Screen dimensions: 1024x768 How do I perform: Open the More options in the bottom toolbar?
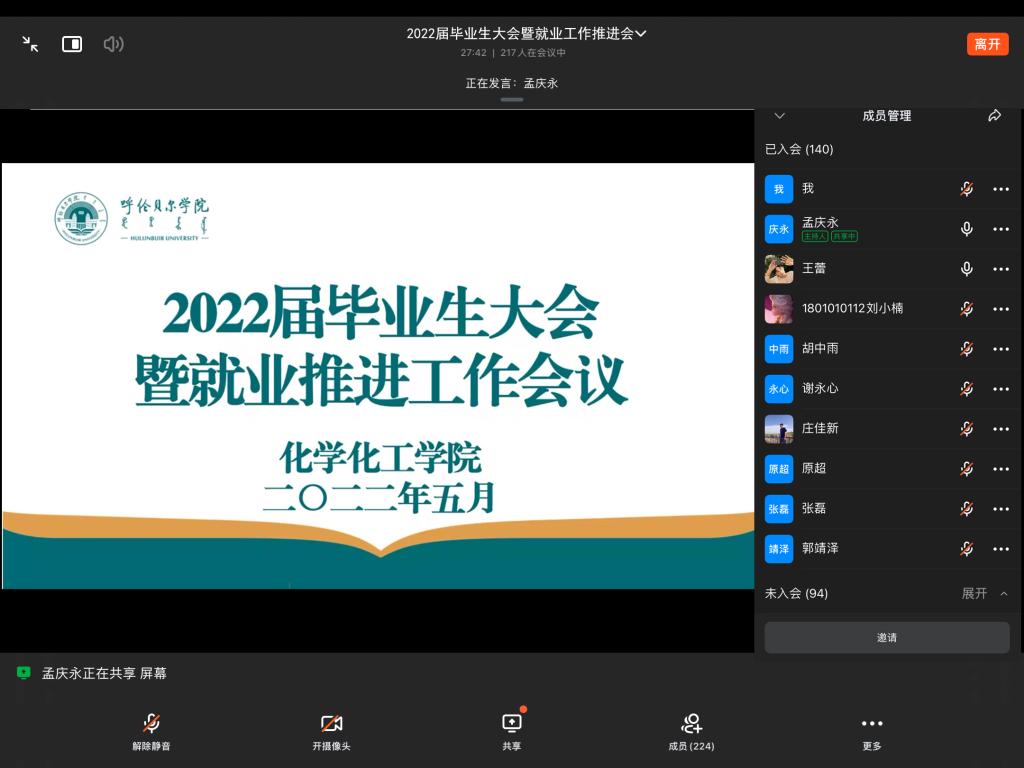click(x=872, y=730)
